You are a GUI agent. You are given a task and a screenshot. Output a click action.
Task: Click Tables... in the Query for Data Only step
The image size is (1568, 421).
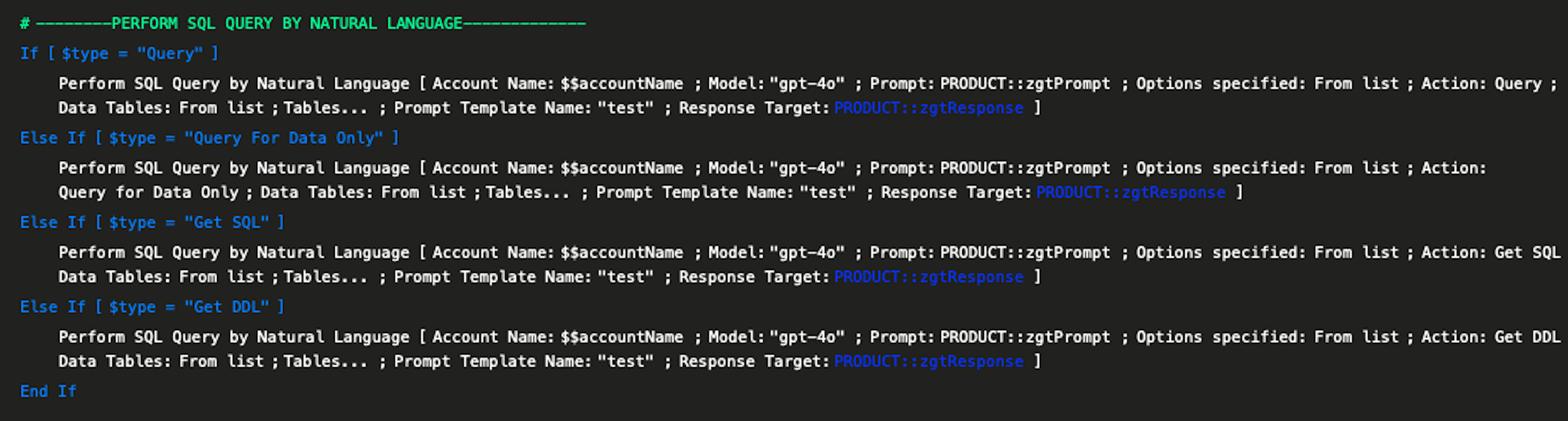tap(528, 193)
